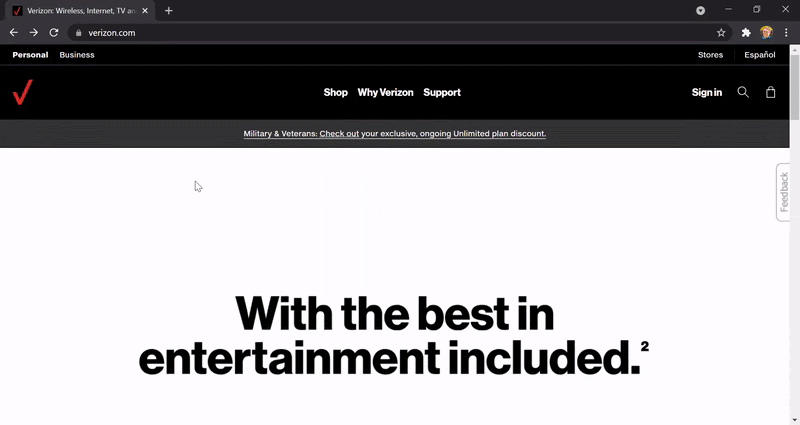Image resolution: width=800 pixels, height=425 pixels.
Task: Switch language with the Español link
Action: tap(760, 55)
